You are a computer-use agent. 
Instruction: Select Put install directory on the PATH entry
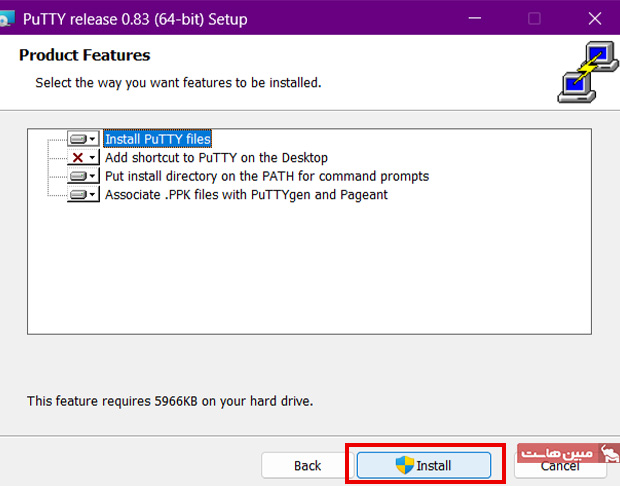click(267, 176)
